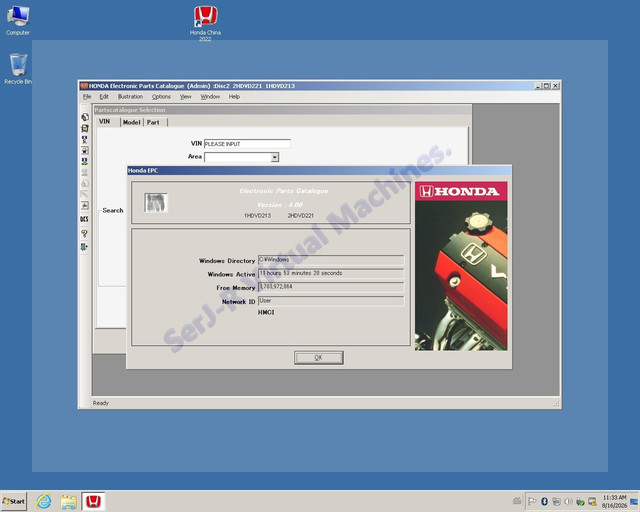Screen dimensions: 640x512
Task: Click the DCS toolbar icon
Action: point(84,219)
